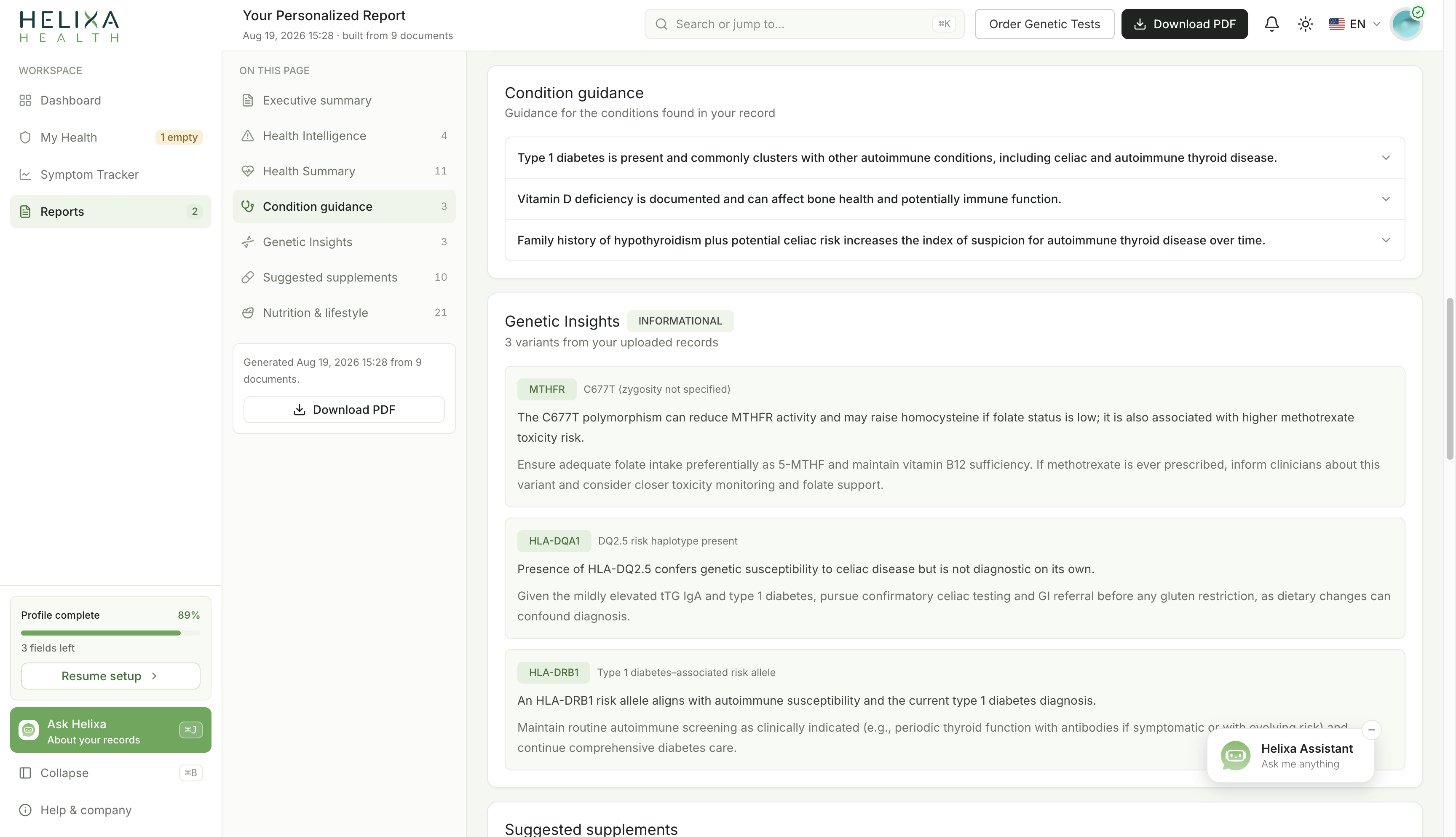Expand the Type 1 diabetes guidance row
The width and height of the screenshot is (1456, 837).
954,158
